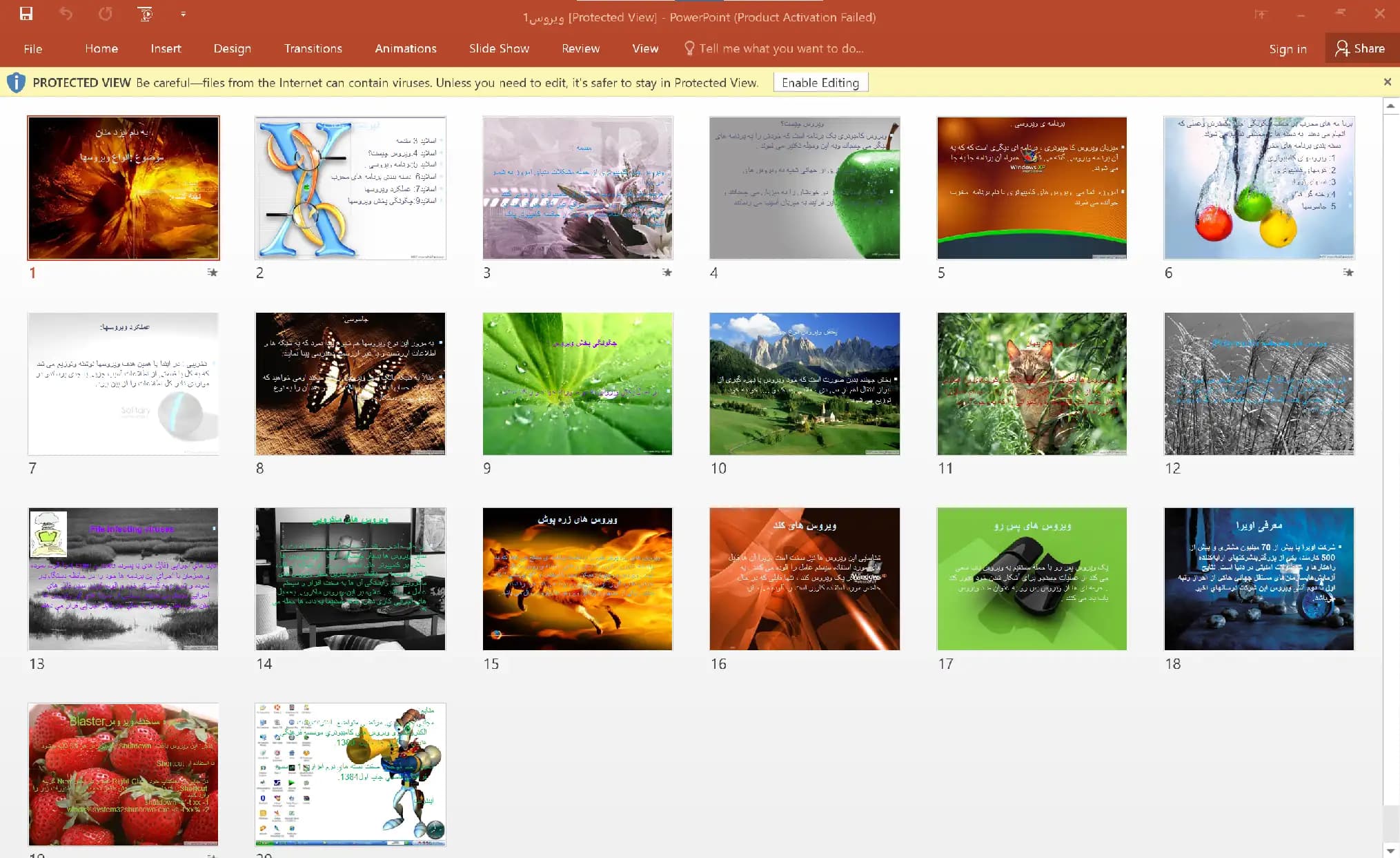This screenshot has width=1400, height=858.
Task: Click transition star icon below slide 6
Action: coord(1348,273)
